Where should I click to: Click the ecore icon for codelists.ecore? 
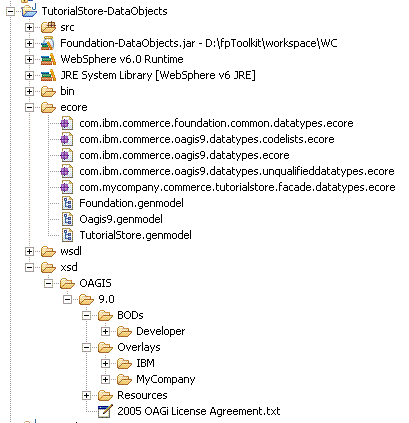[x=67, y=139]
